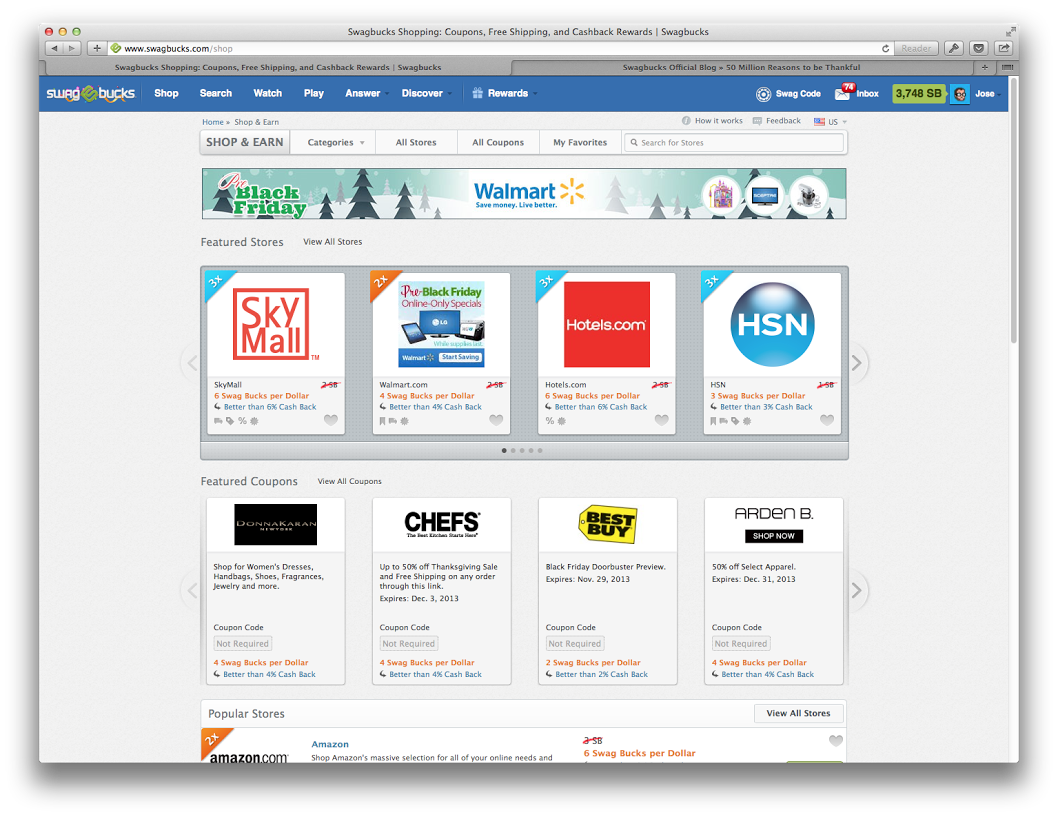Open a new tab with the tab bar plus
Screen dimensions: 1058x817
pos(984,67)
